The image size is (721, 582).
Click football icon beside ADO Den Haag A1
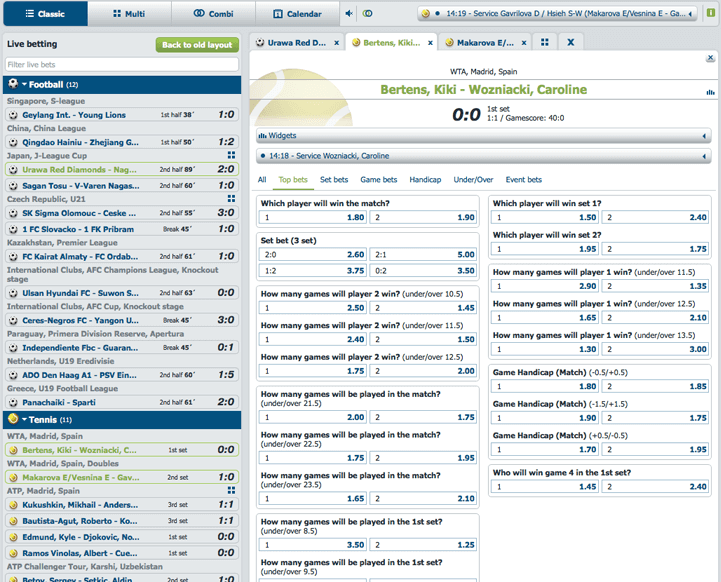pyautogui.click(x=13, y=376)
